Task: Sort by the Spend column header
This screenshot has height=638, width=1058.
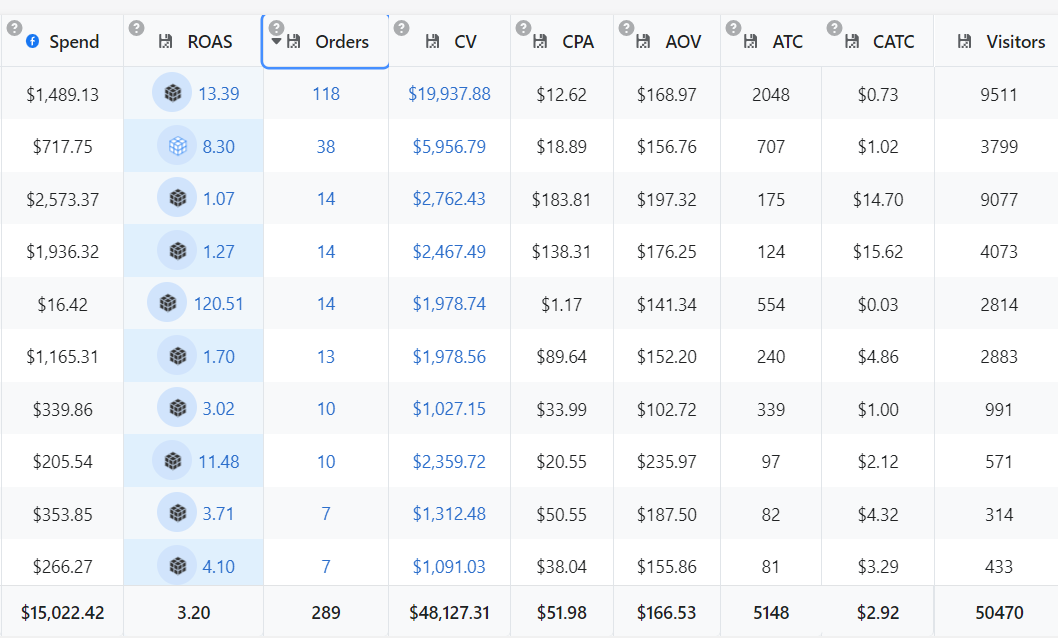Action: (x=74, y=42)
